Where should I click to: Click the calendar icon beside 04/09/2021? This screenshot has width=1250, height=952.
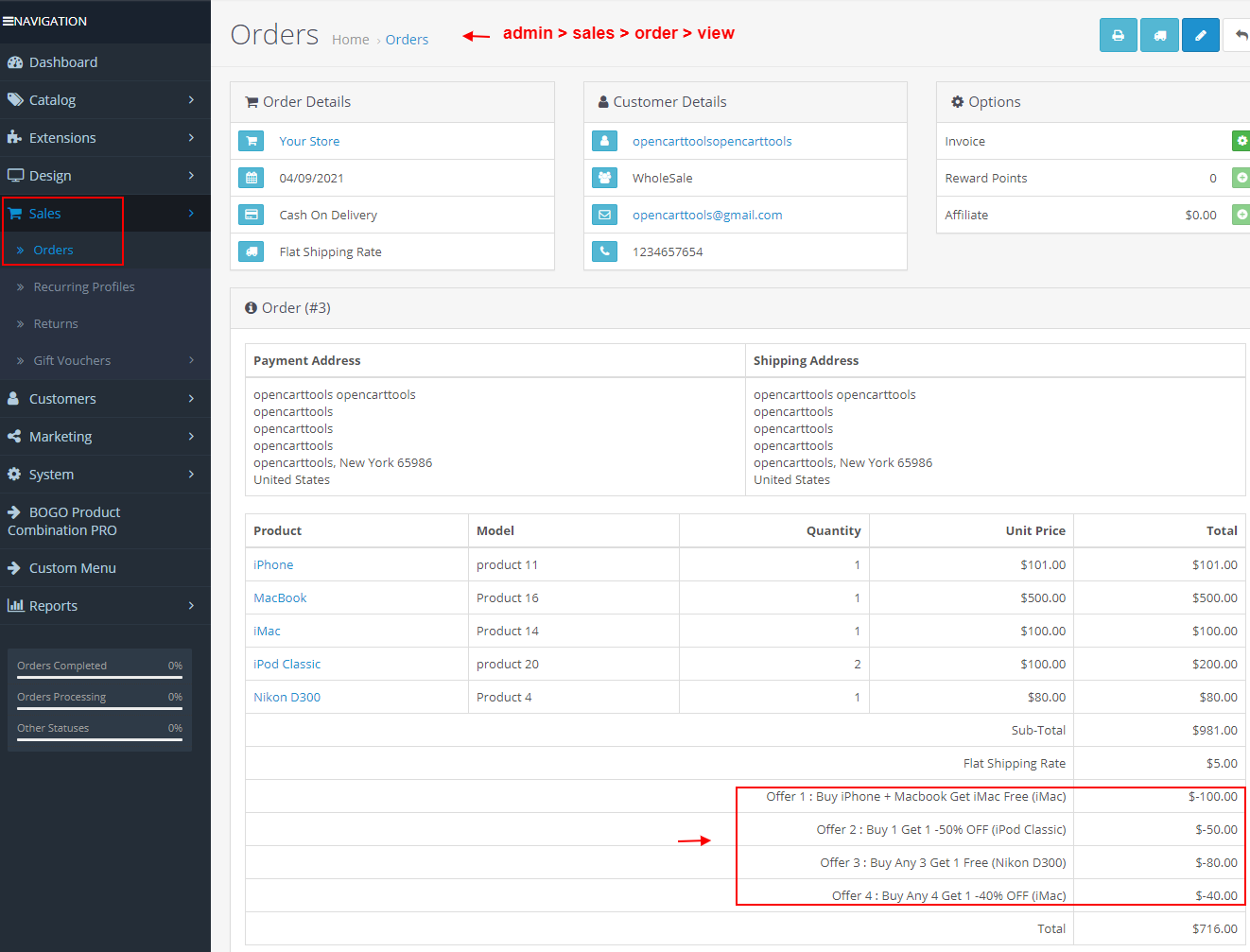point(252,178)
